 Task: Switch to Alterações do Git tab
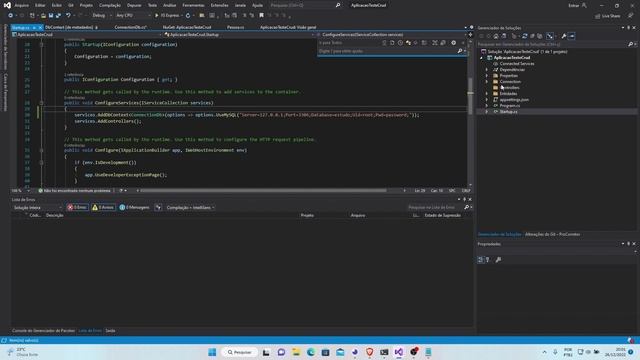552,234
